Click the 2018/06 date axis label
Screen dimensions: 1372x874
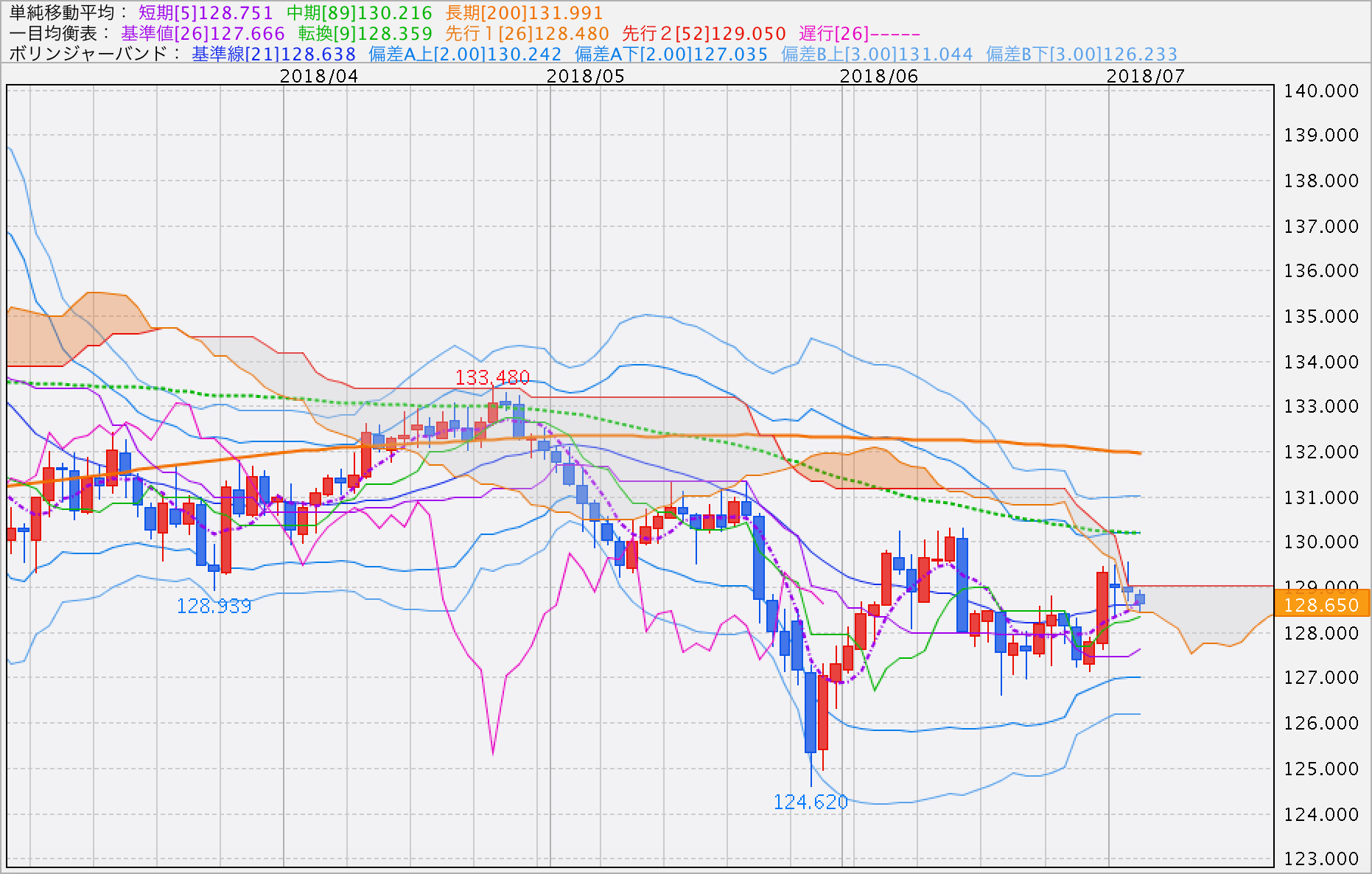point(879,76)
